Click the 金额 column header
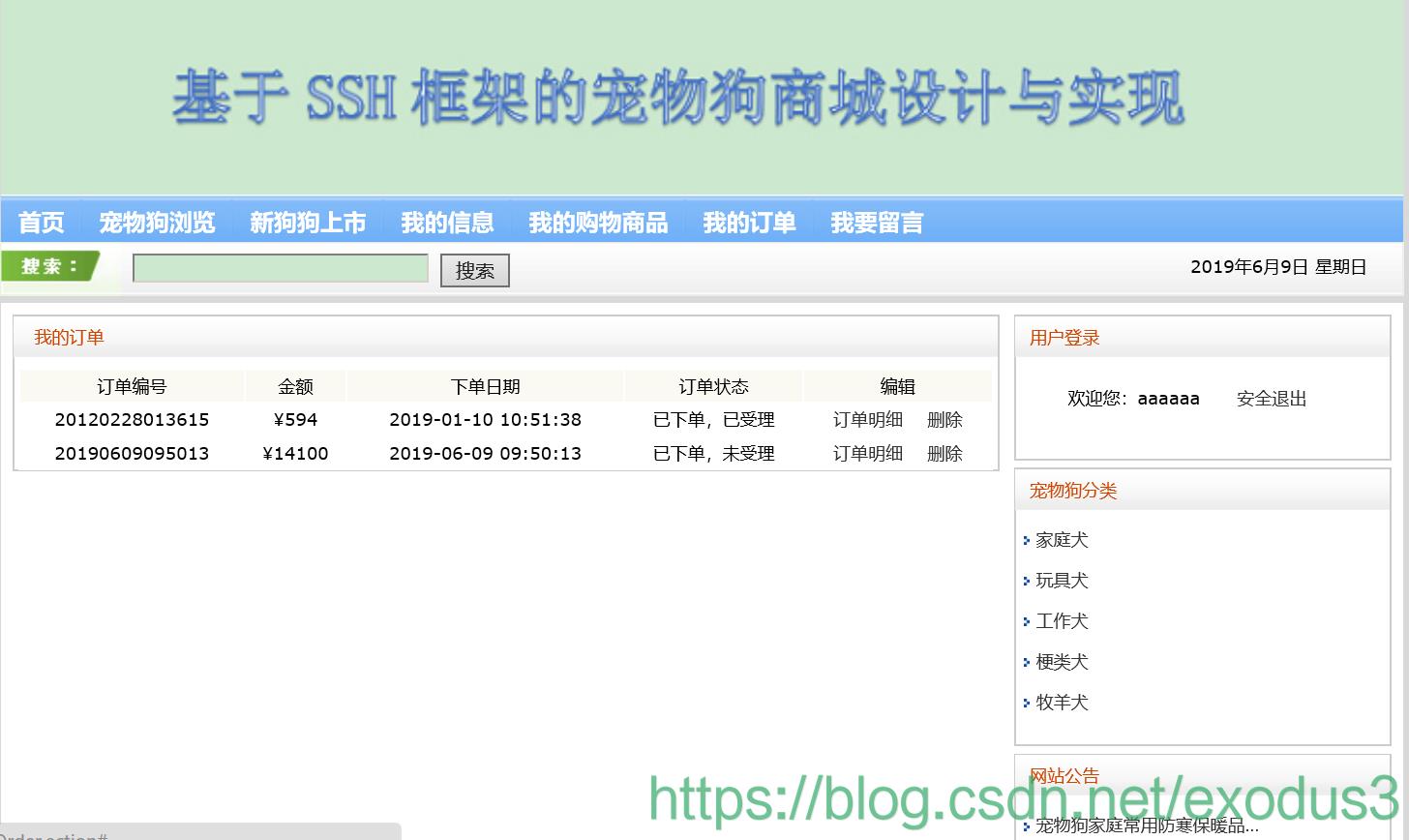 (295, 387)
